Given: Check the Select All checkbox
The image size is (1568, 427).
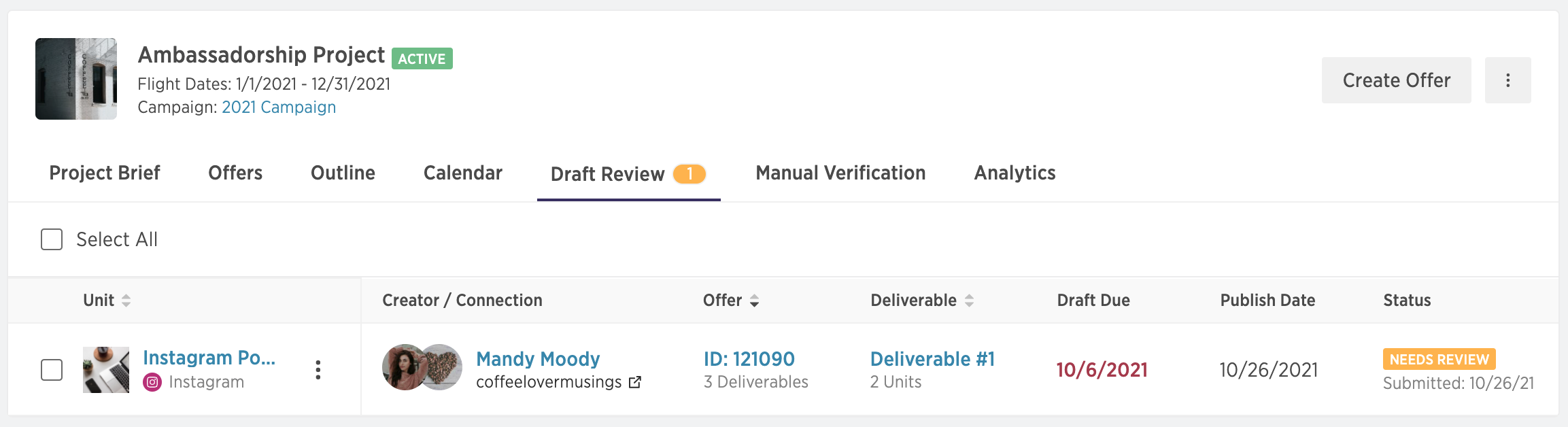Looking at the screenshot, I should (x=52, y=239).
